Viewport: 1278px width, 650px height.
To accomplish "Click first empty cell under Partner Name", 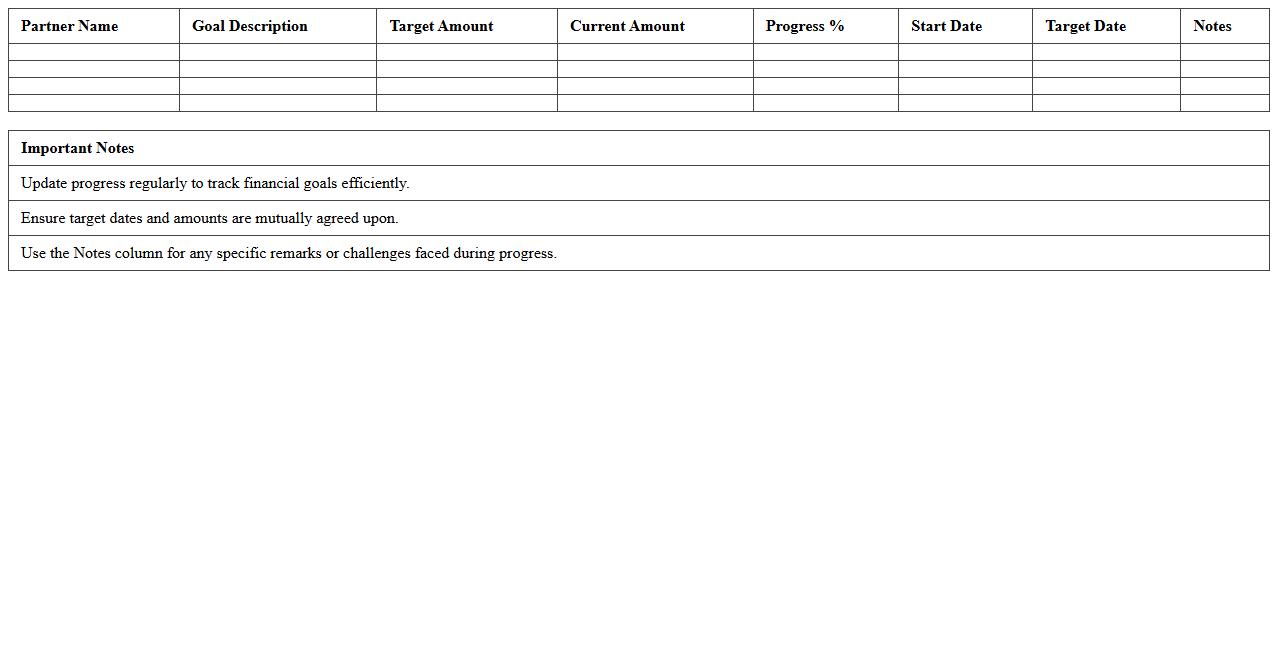I will click(94, 52).
